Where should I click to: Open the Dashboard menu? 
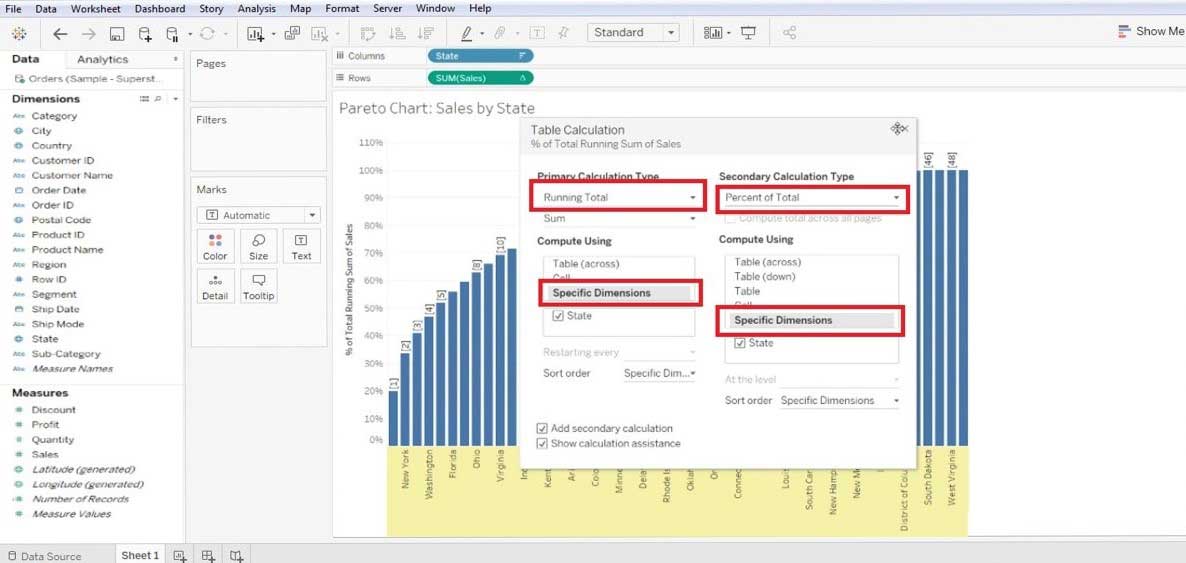pos(160,8)
